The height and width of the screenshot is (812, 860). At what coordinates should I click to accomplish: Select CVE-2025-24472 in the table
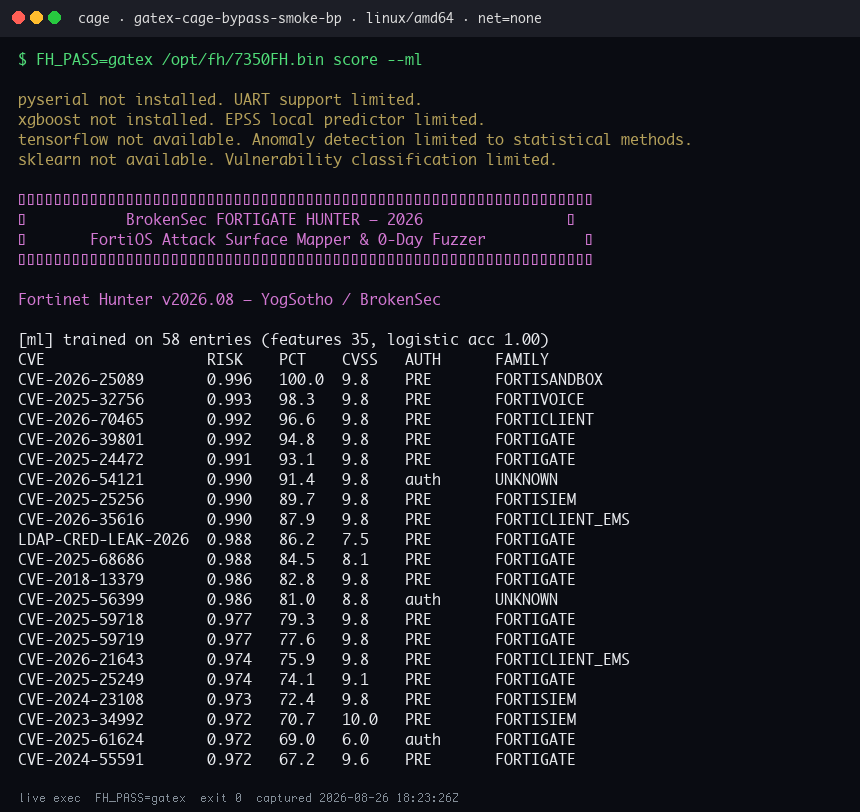tap(81, 459)
